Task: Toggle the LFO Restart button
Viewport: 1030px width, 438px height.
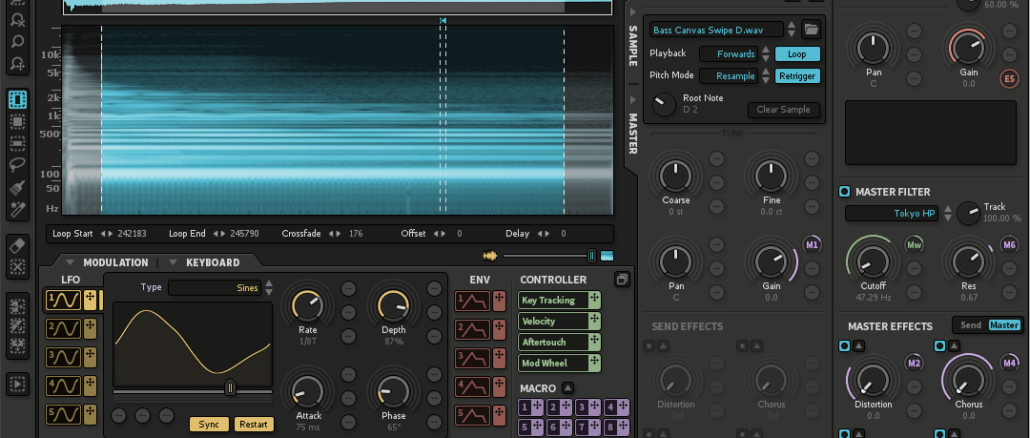Action: coord(254,424)
